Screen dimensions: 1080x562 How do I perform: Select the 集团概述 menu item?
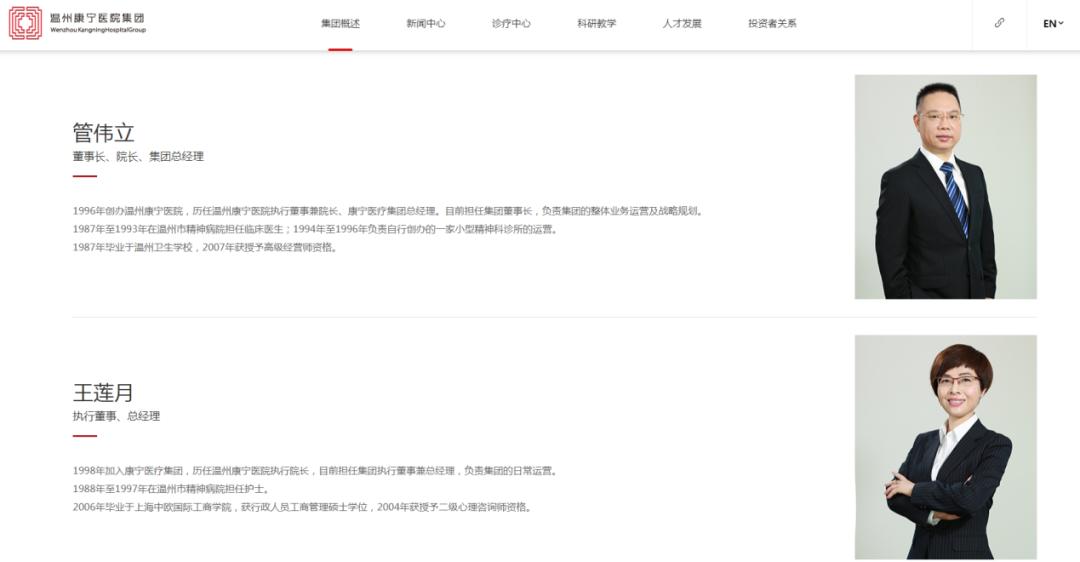click(x=340, y=23)
